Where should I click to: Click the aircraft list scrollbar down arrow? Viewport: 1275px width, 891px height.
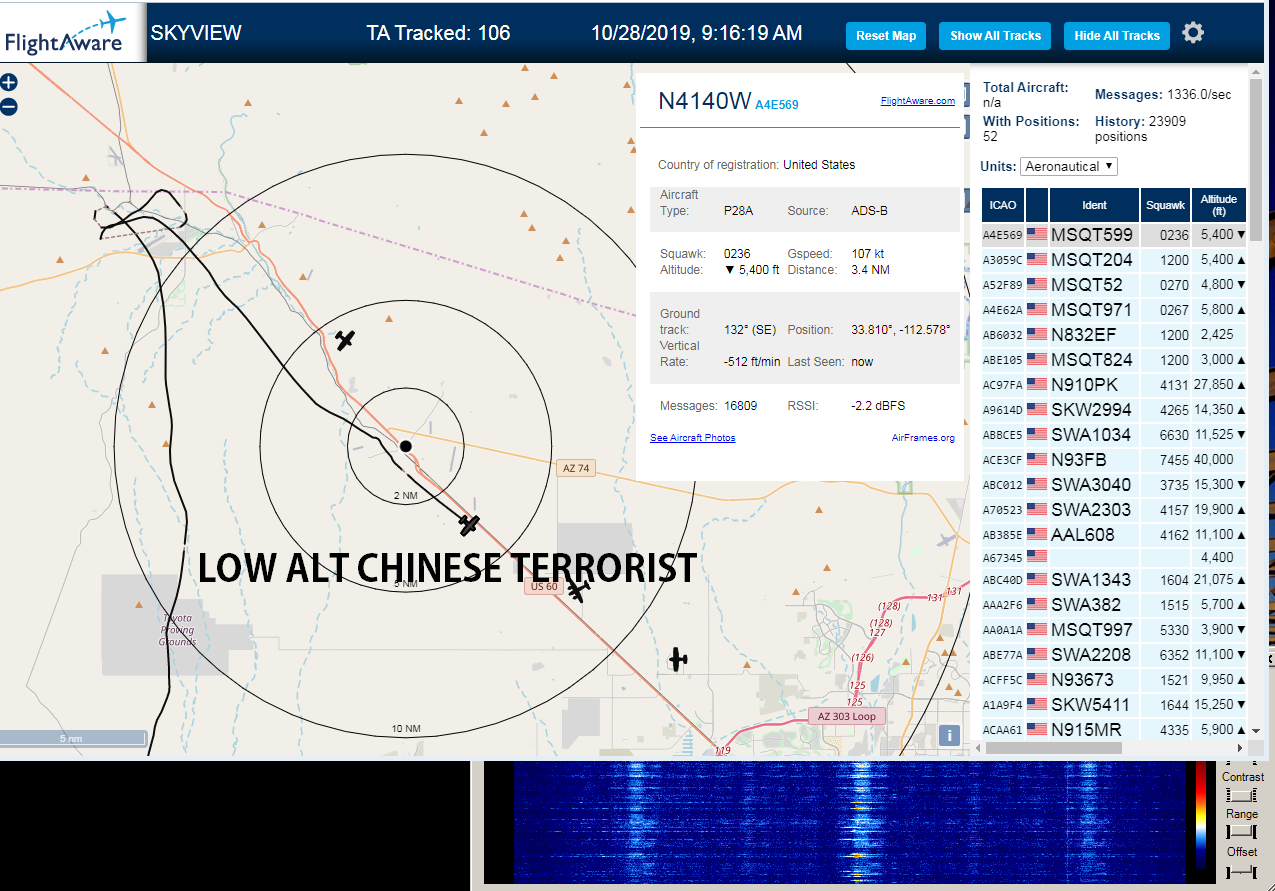point(1255,732)
